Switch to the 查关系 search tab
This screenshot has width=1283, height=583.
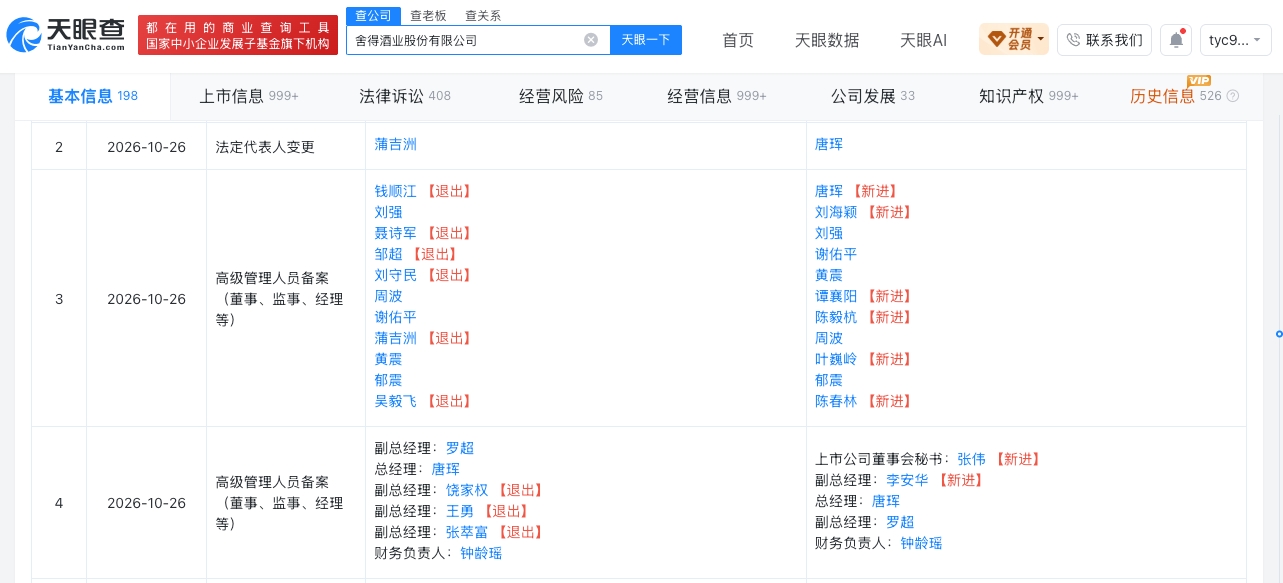point(483,16)
